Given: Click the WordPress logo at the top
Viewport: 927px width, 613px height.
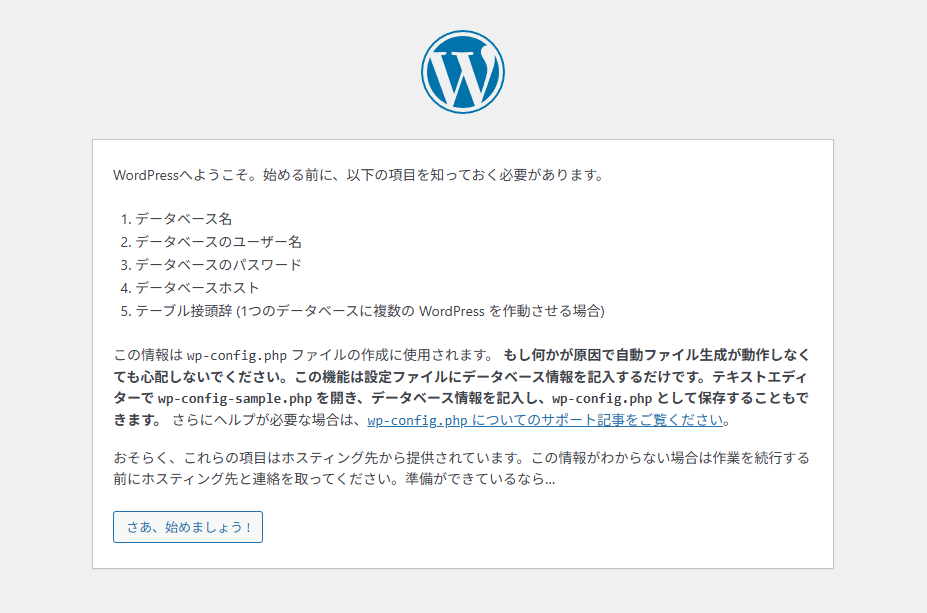Looking at the screenshot, I should point(462,71).
